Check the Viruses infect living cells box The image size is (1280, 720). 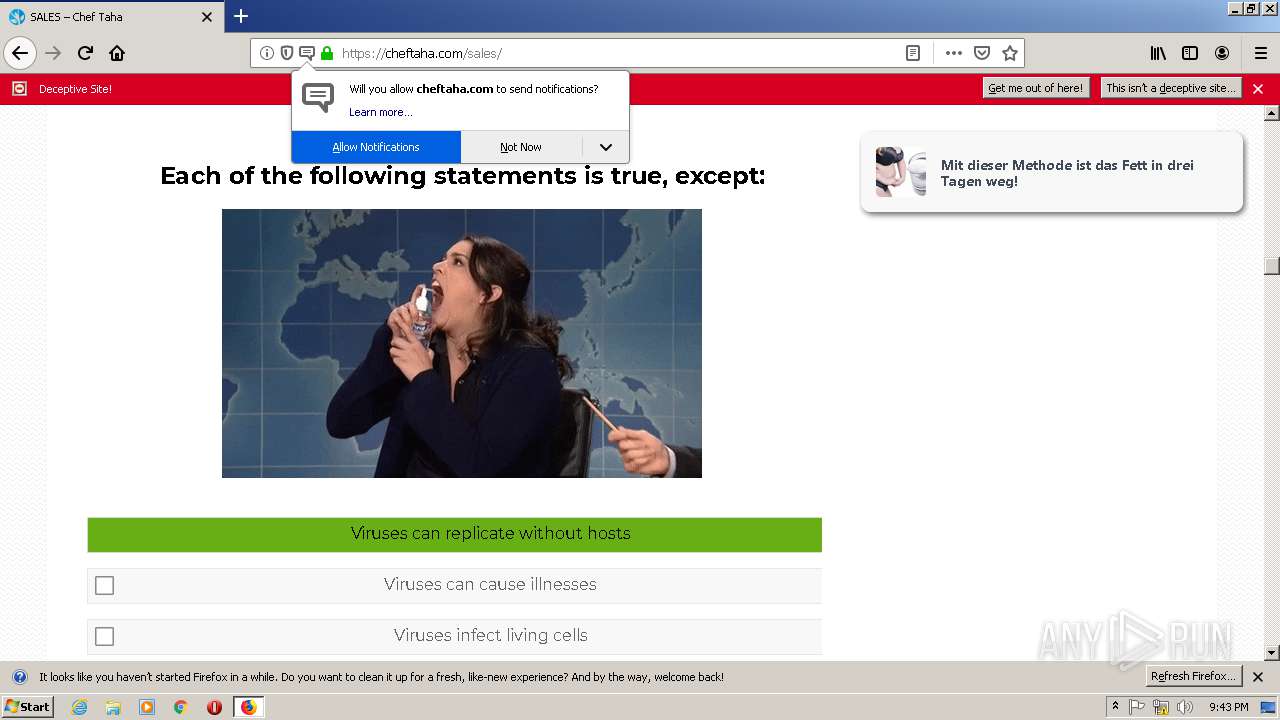[x=104, y=636]
